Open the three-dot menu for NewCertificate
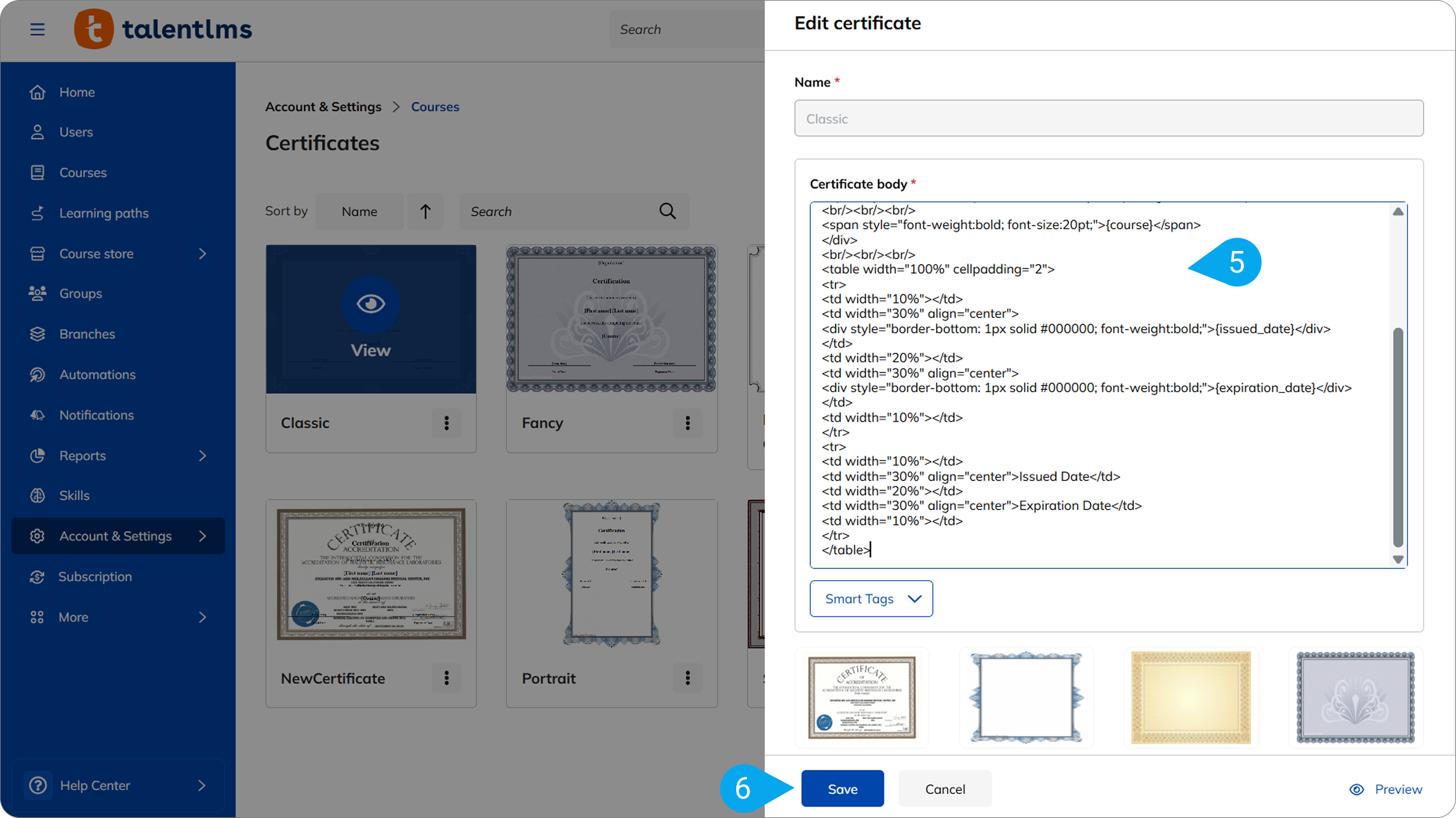 tap(447, 678)
